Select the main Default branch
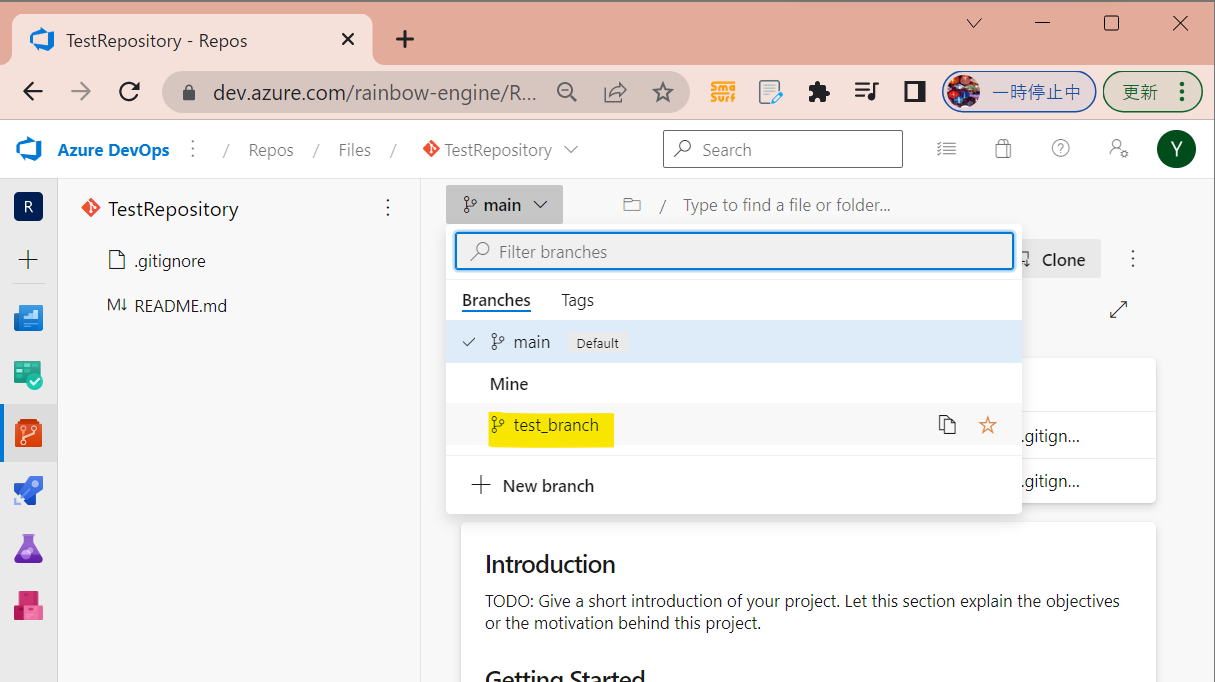The width and height of the screenshot is (1215, 682). click(734, 342)
